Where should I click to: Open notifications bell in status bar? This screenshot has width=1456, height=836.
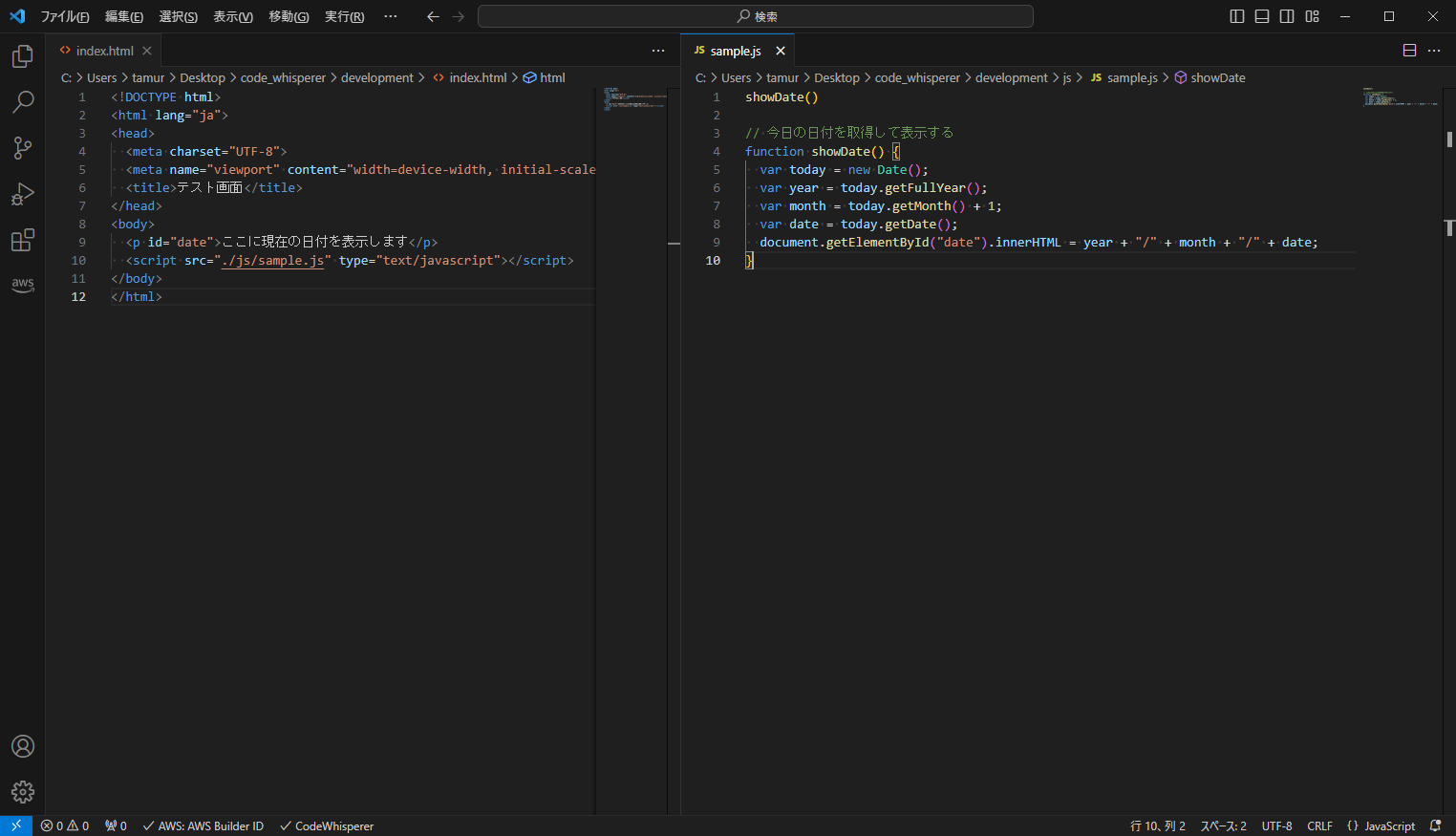click(1435, 825)
